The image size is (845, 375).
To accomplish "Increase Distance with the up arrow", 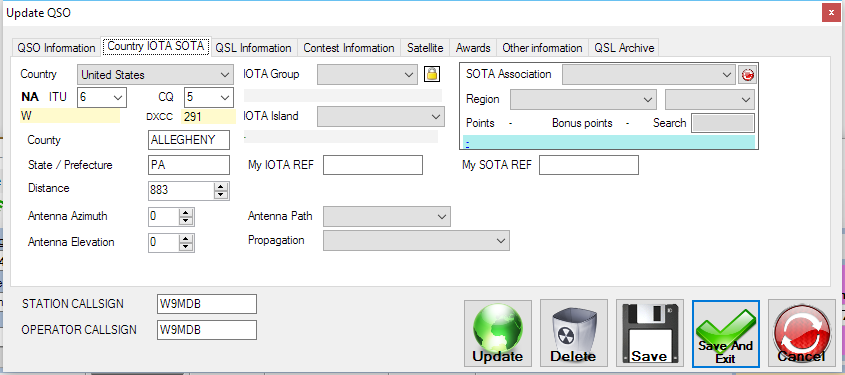I will pyautogui.click(x=221, y=186).
